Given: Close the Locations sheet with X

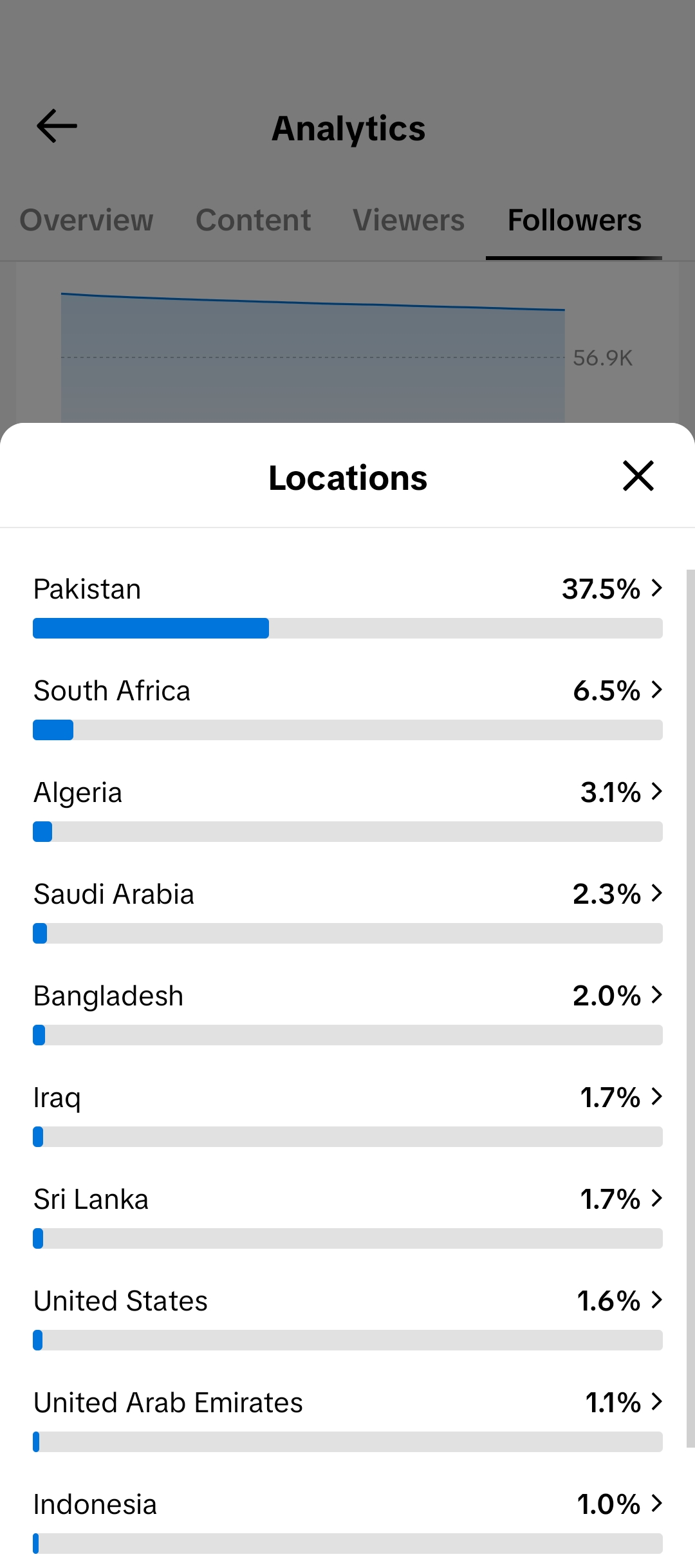Looking at the screenshot, I should pos(638,476).
